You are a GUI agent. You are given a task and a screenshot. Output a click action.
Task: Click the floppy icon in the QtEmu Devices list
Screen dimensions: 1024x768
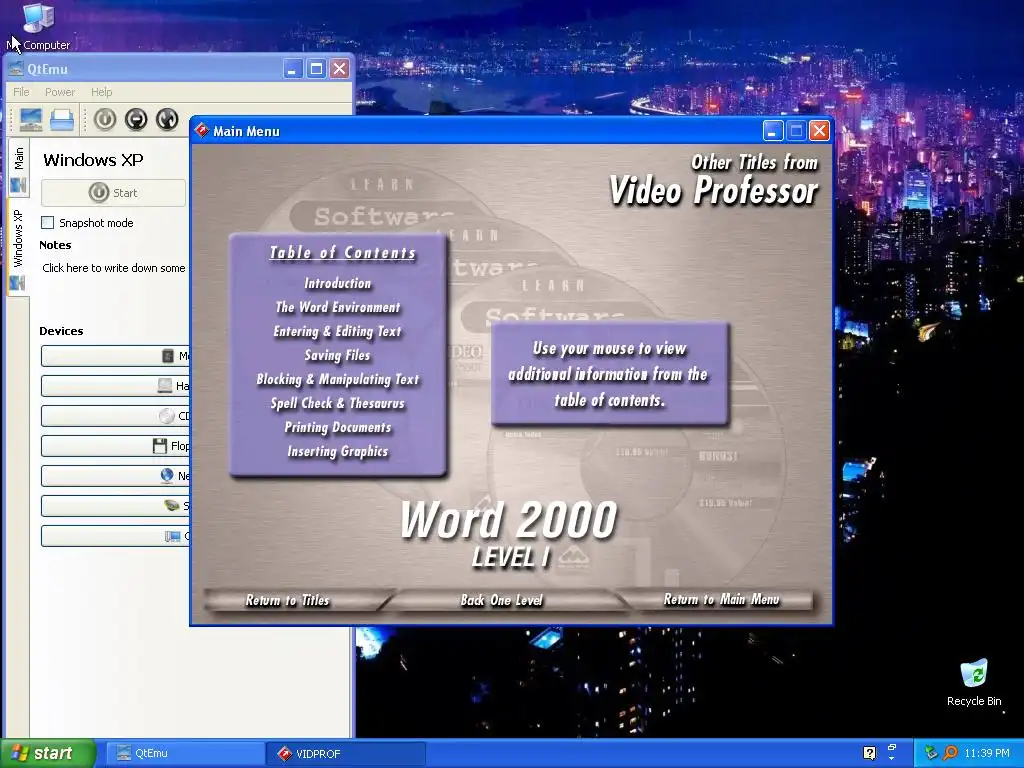coord(159,446)
